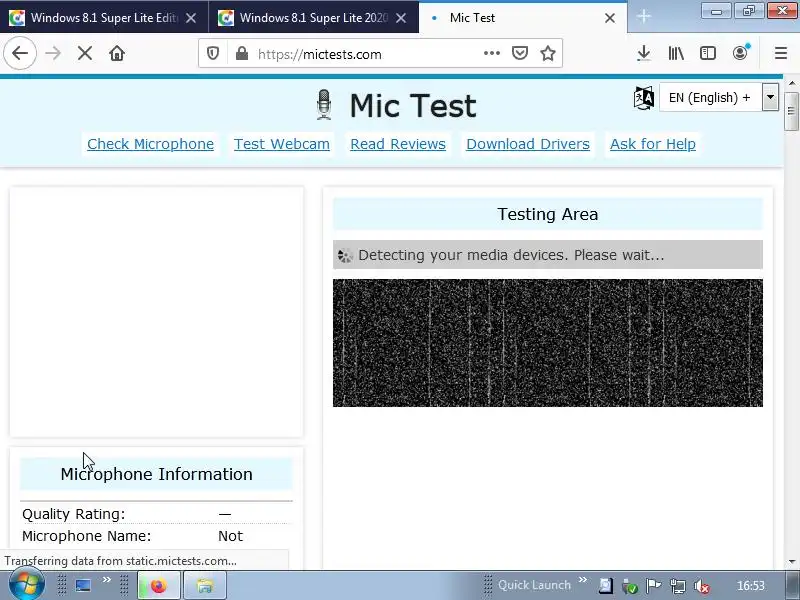This screenshot has width=800, height=600.
Task: Close the Mic Test tab
Action: (x=610, y=18)
